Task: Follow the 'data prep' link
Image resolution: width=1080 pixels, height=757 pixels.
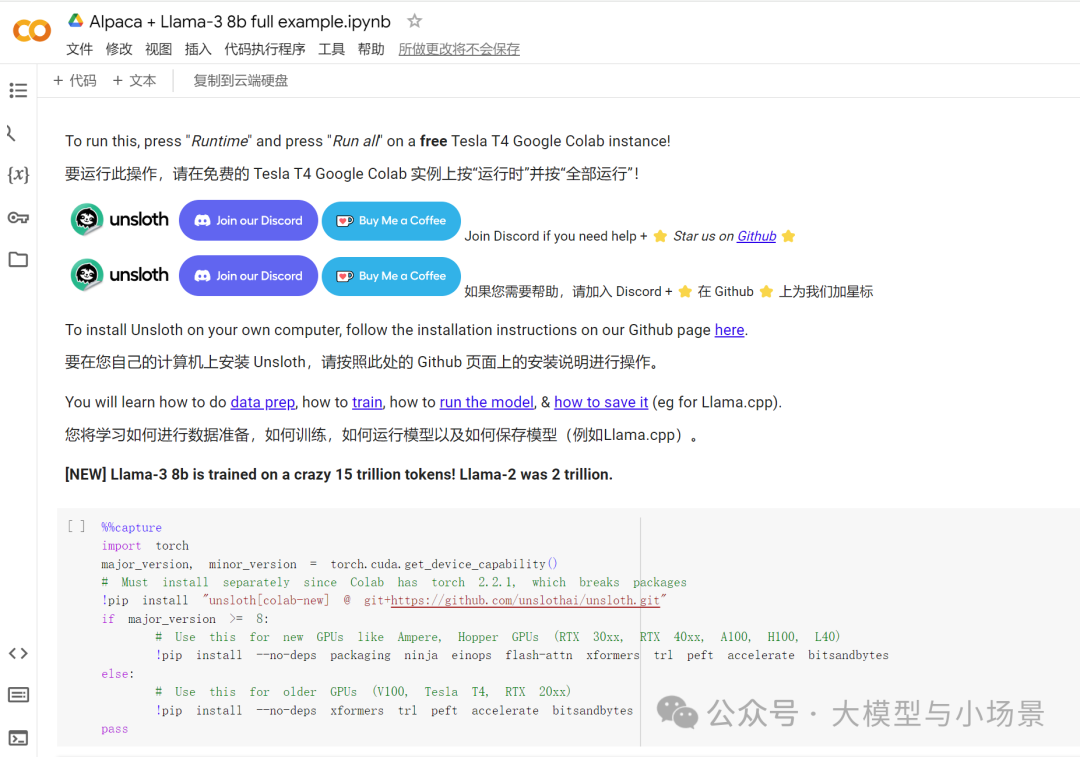Action: [x=262, y=402]
